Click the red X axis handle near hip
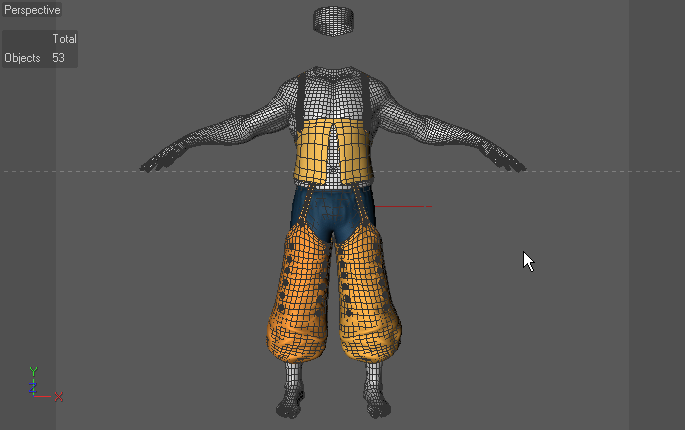 click(403, 206)
